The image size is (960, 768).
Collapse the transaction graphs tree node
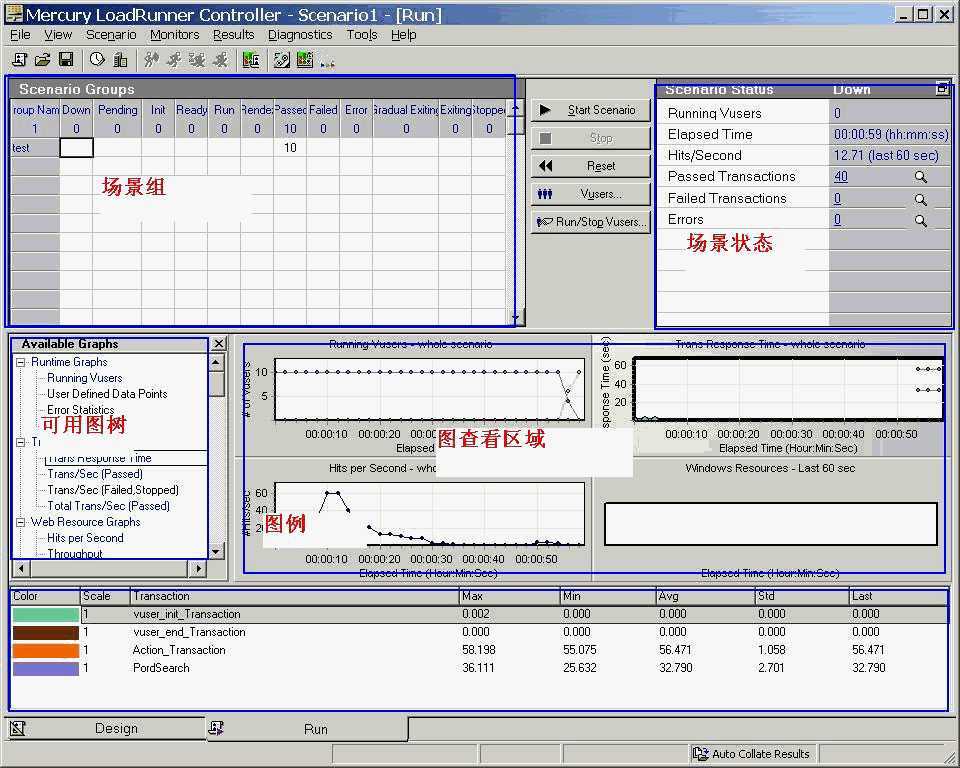pyautogui.click(x=20, y=442)
